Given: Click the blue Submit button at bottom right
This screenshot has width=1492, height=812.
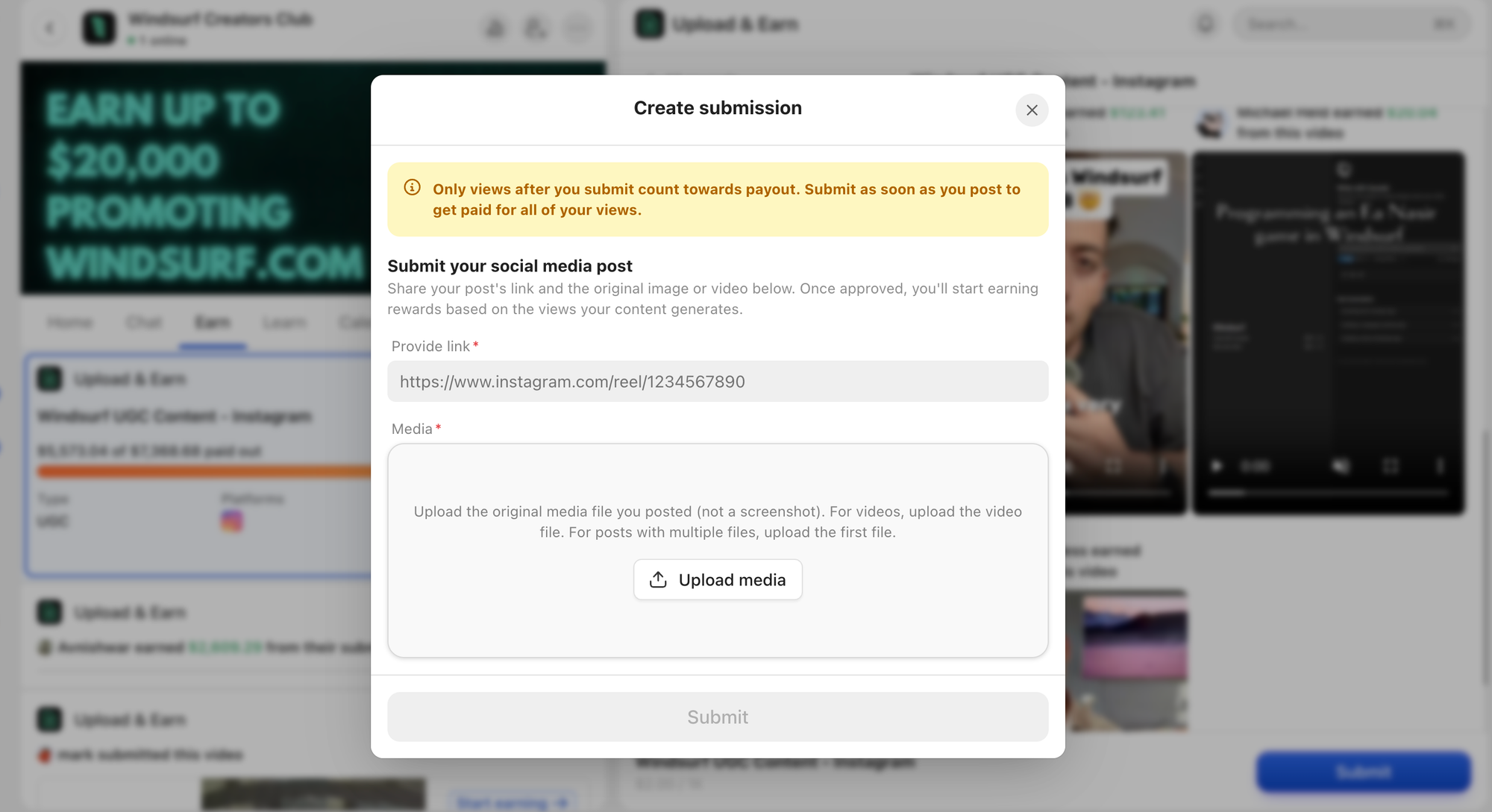Looking at the screenshot, I should (1363, 772).
